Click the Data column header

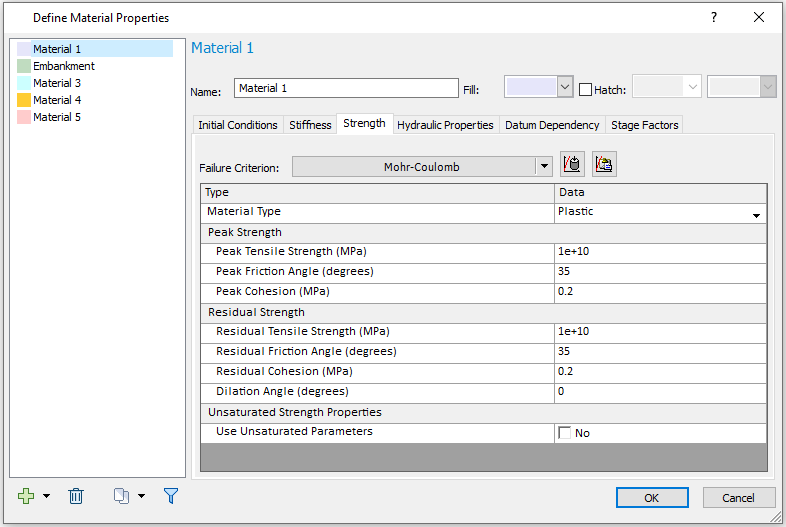pos(660,193)
